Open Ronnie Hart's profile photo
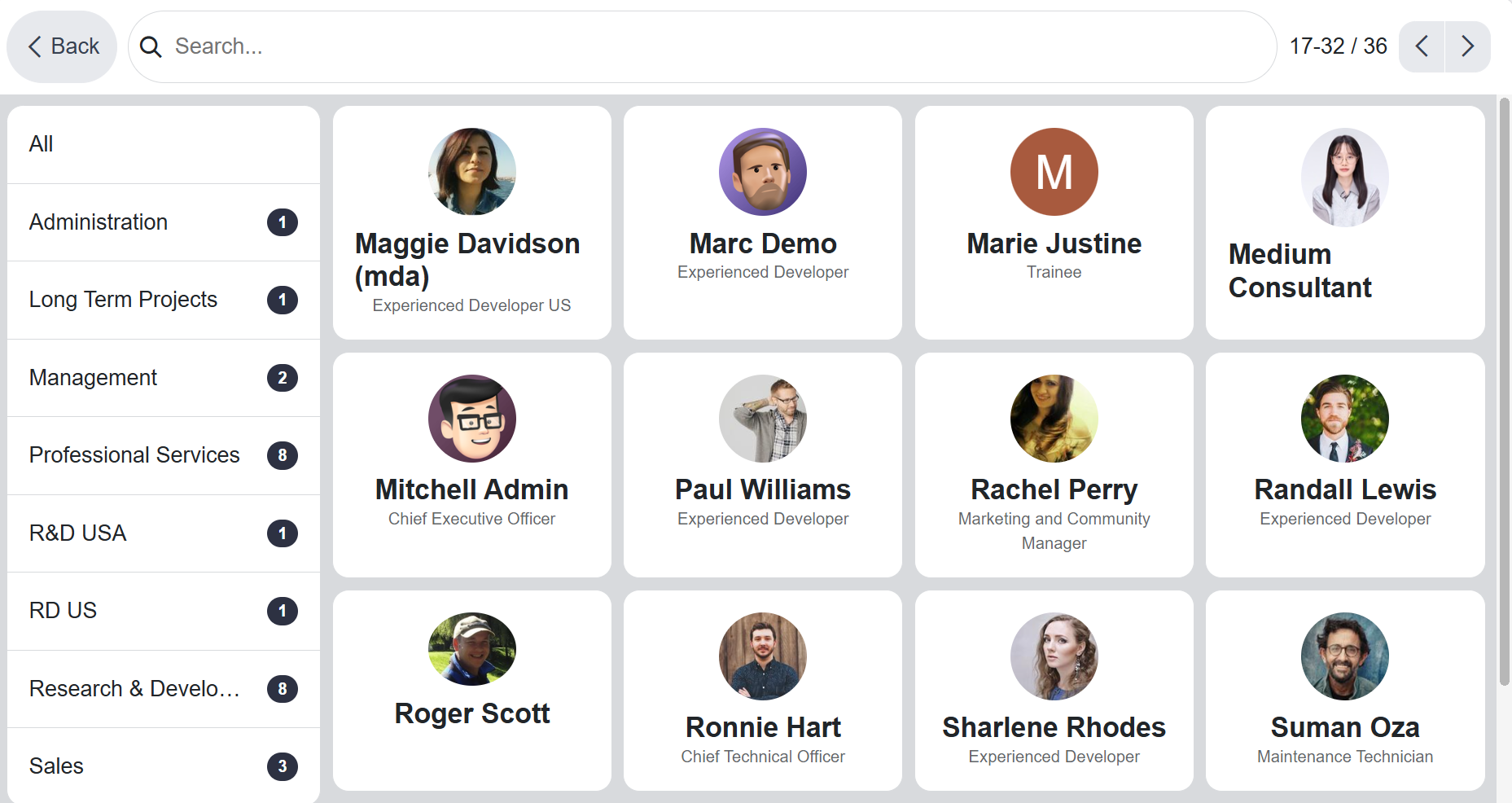The height and width of the screenshot is (803, 1512). click(x=763, y=656)
